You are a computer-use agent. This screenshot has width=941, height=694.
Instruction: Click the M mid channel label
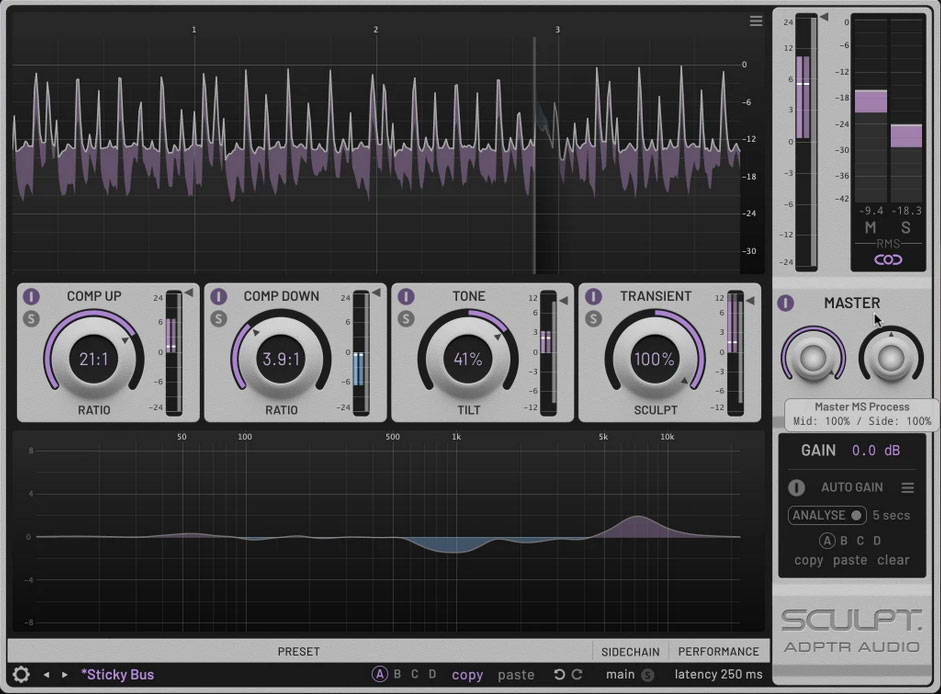click(870, 228)
